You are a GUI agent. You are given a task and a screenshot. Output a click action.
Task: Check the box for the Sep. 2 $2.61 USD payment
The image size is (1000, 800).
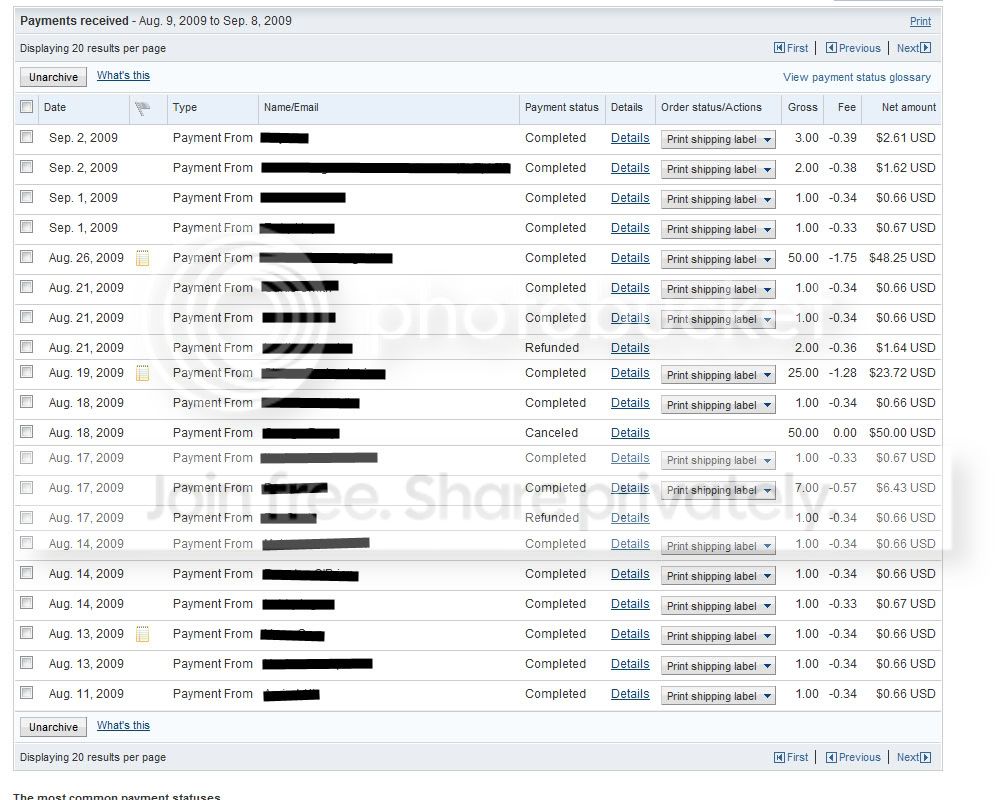click(x=26, y=137)
